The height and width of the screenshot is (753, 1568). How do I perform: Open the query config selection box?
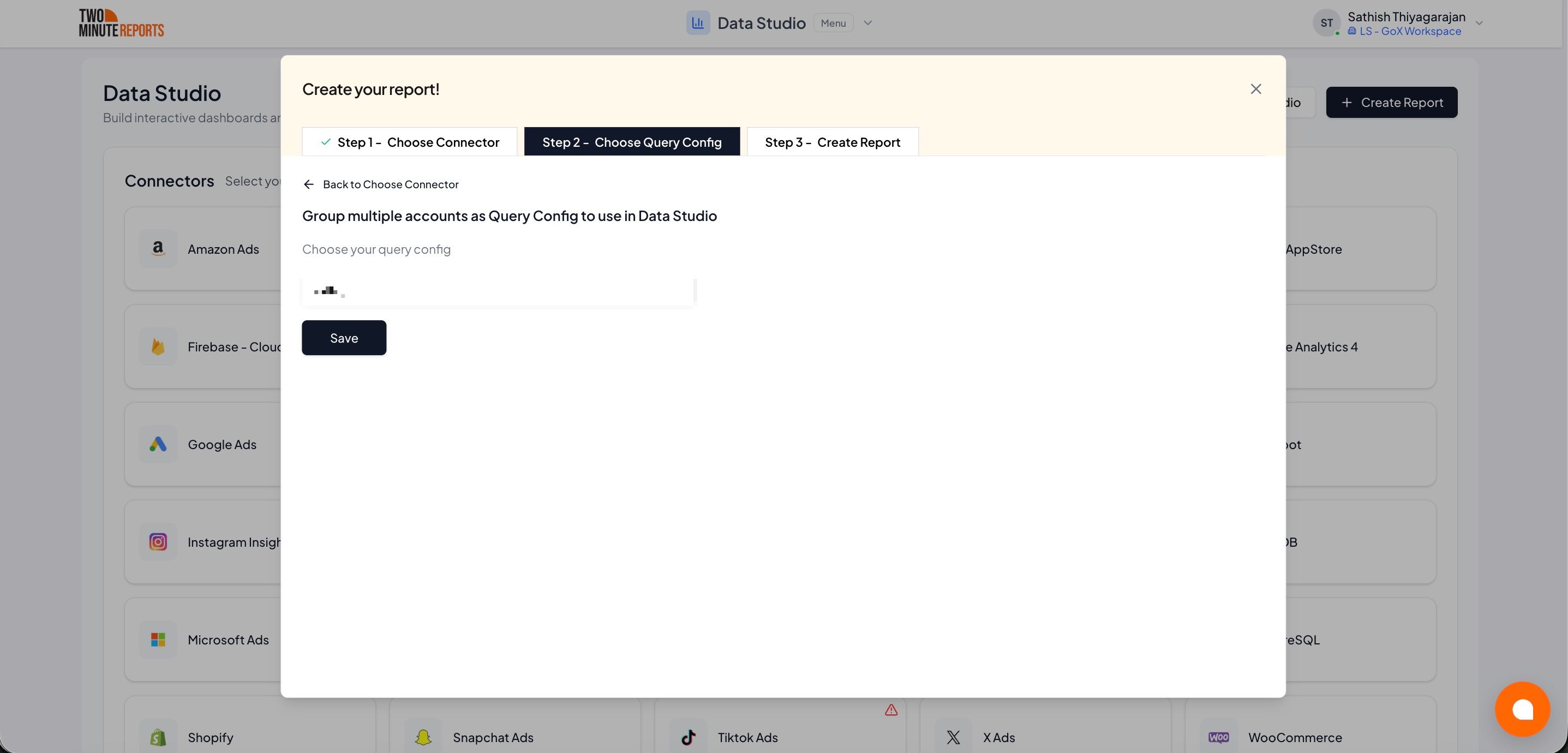click(x=498, y=291)
